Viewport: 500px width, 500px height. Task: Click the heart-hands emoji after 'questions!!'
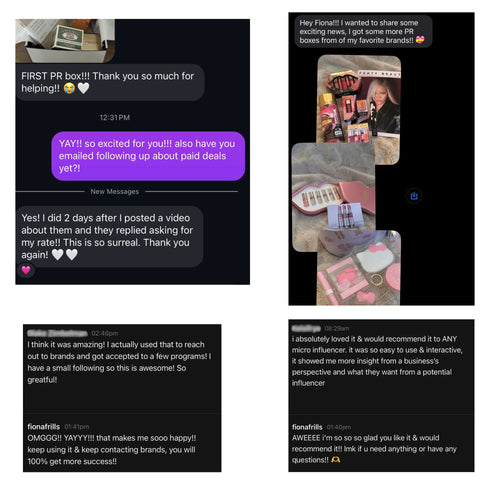pos(336,460)
